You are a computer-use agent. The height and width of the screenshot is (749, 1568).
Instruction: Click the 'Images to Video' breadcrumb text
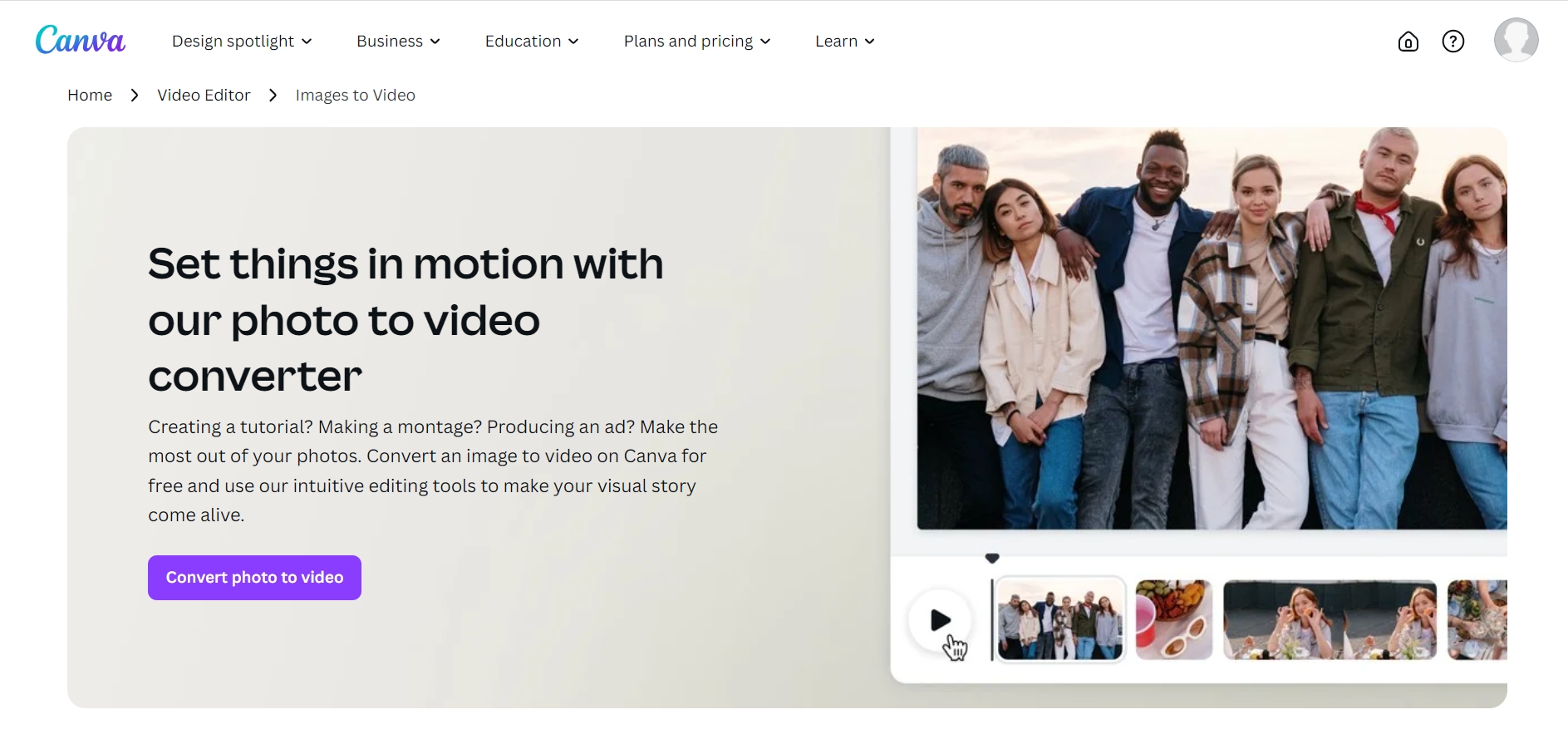point(356,95)
